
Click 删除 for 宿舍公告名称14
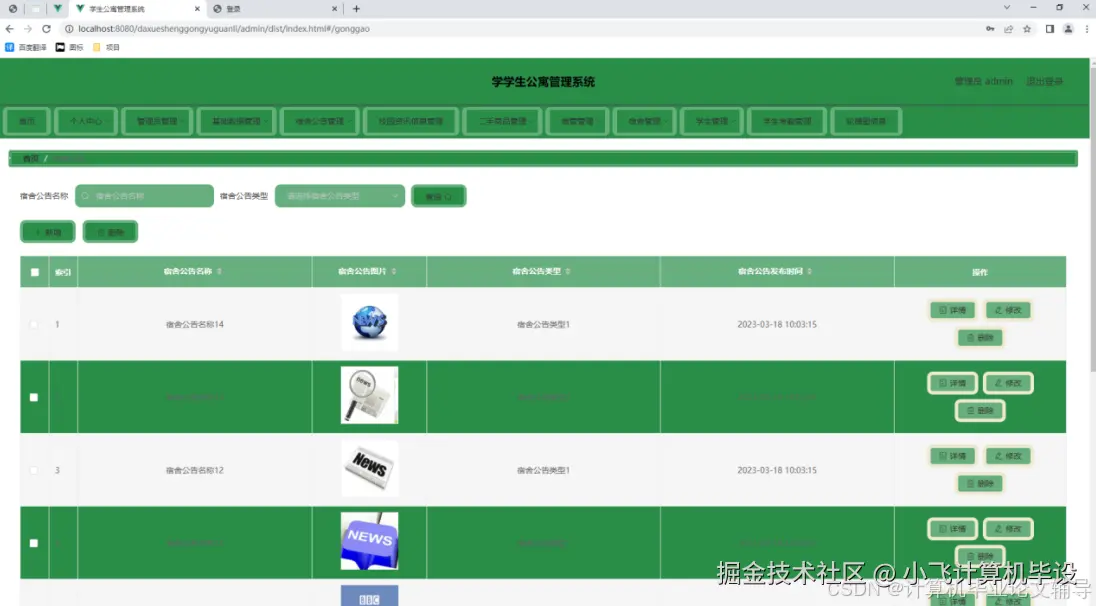(x=980, y=338)
